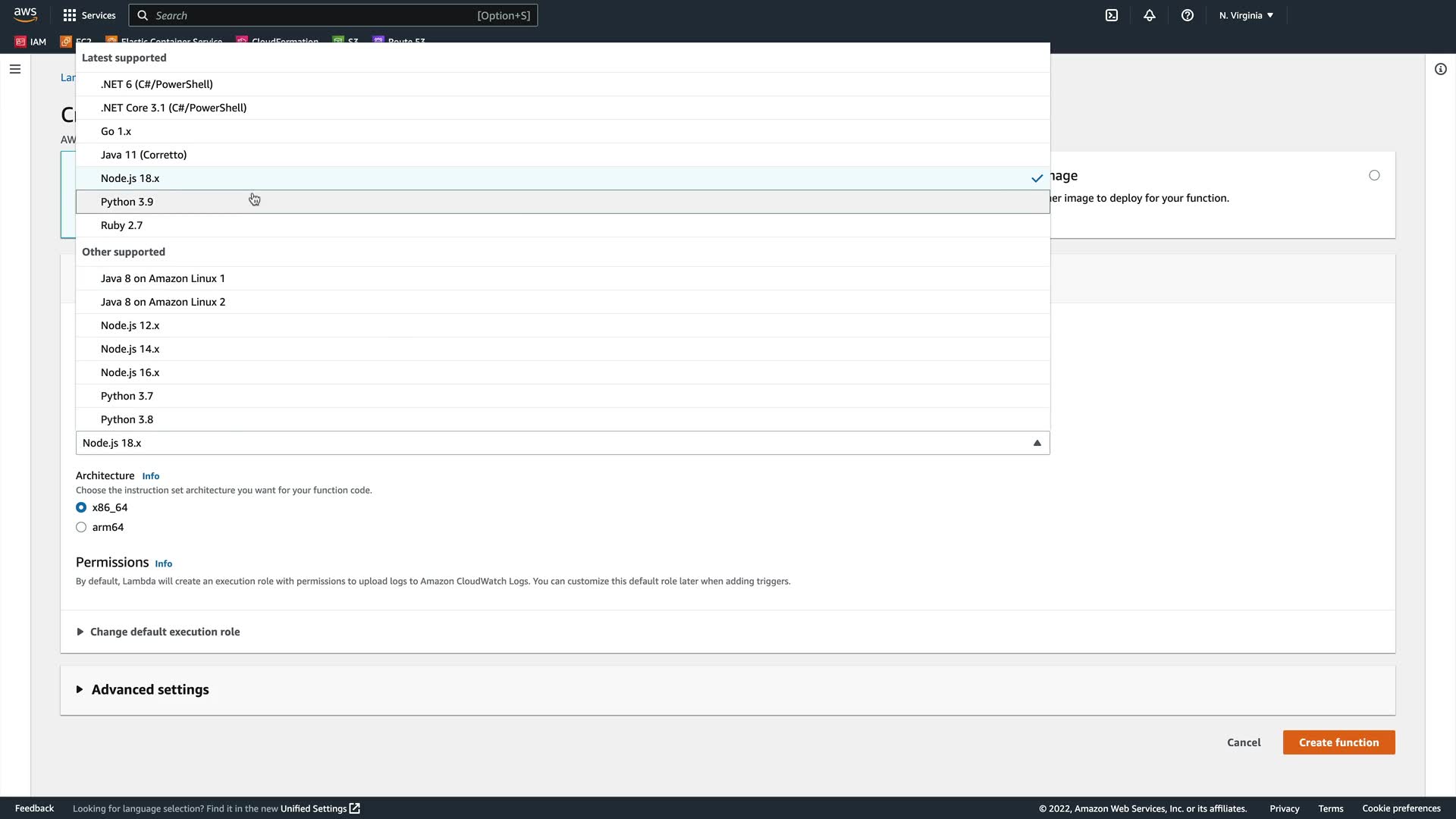Choose Python 3.9 from runtime list
Screen dimensions: 1456x819
127,202
